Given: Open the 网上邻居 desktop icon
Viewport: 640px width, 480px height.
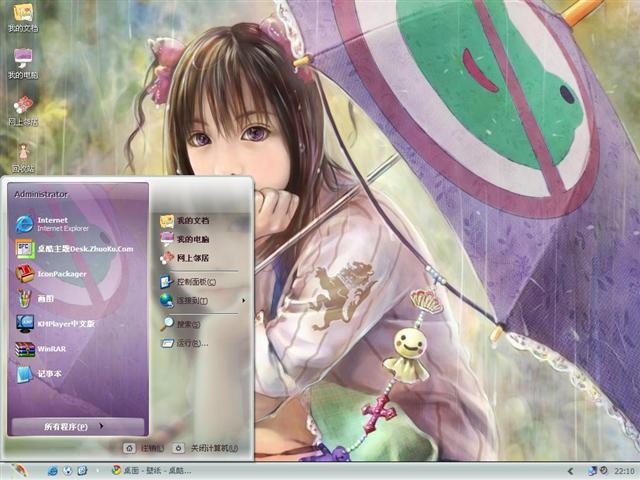Looking at the screenshot, I should tap(23, 111).
